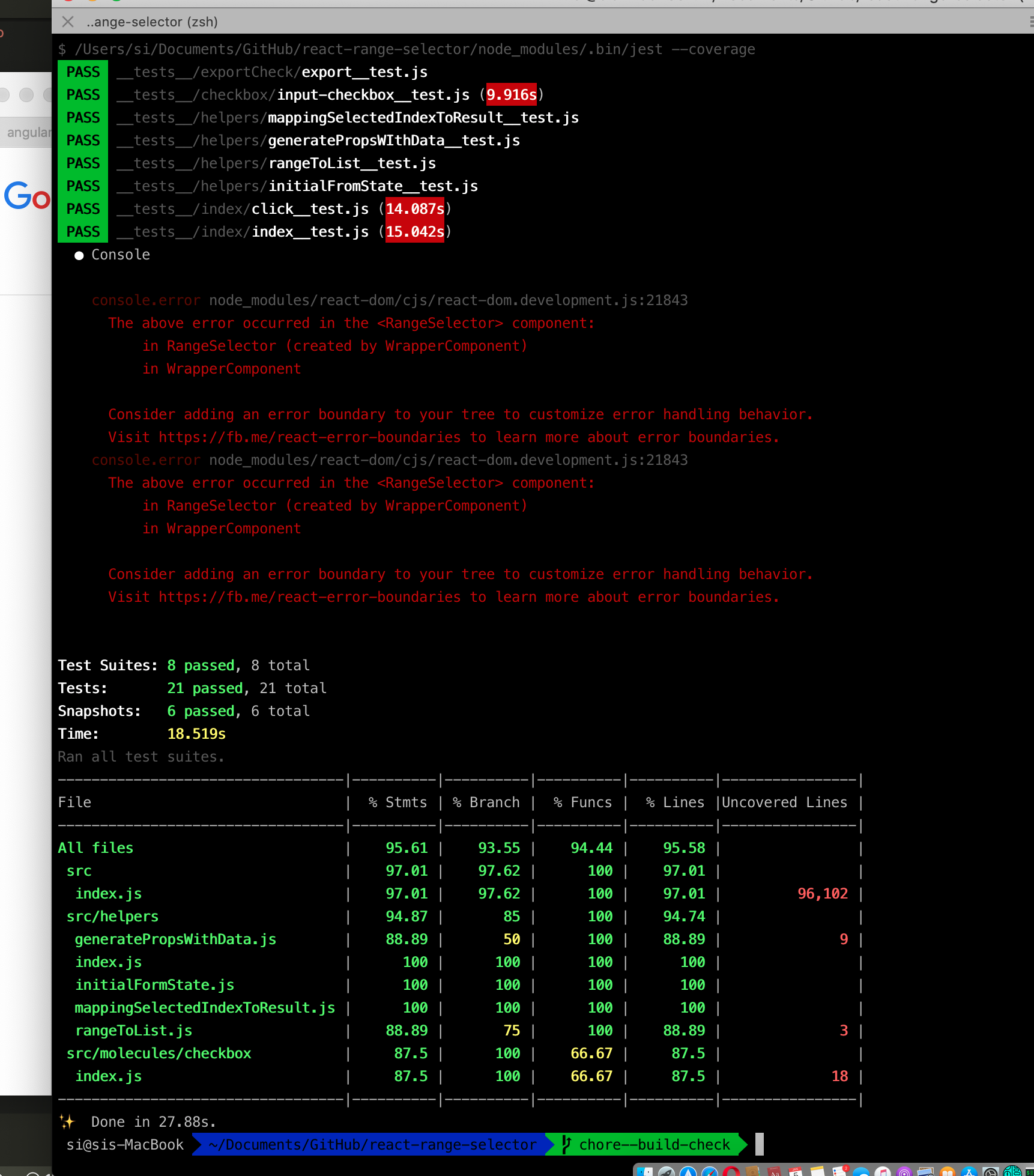Select the ..ange-selector (zsh) tab
Screen dimensions: 1034x1176
(x=152, y=22)
